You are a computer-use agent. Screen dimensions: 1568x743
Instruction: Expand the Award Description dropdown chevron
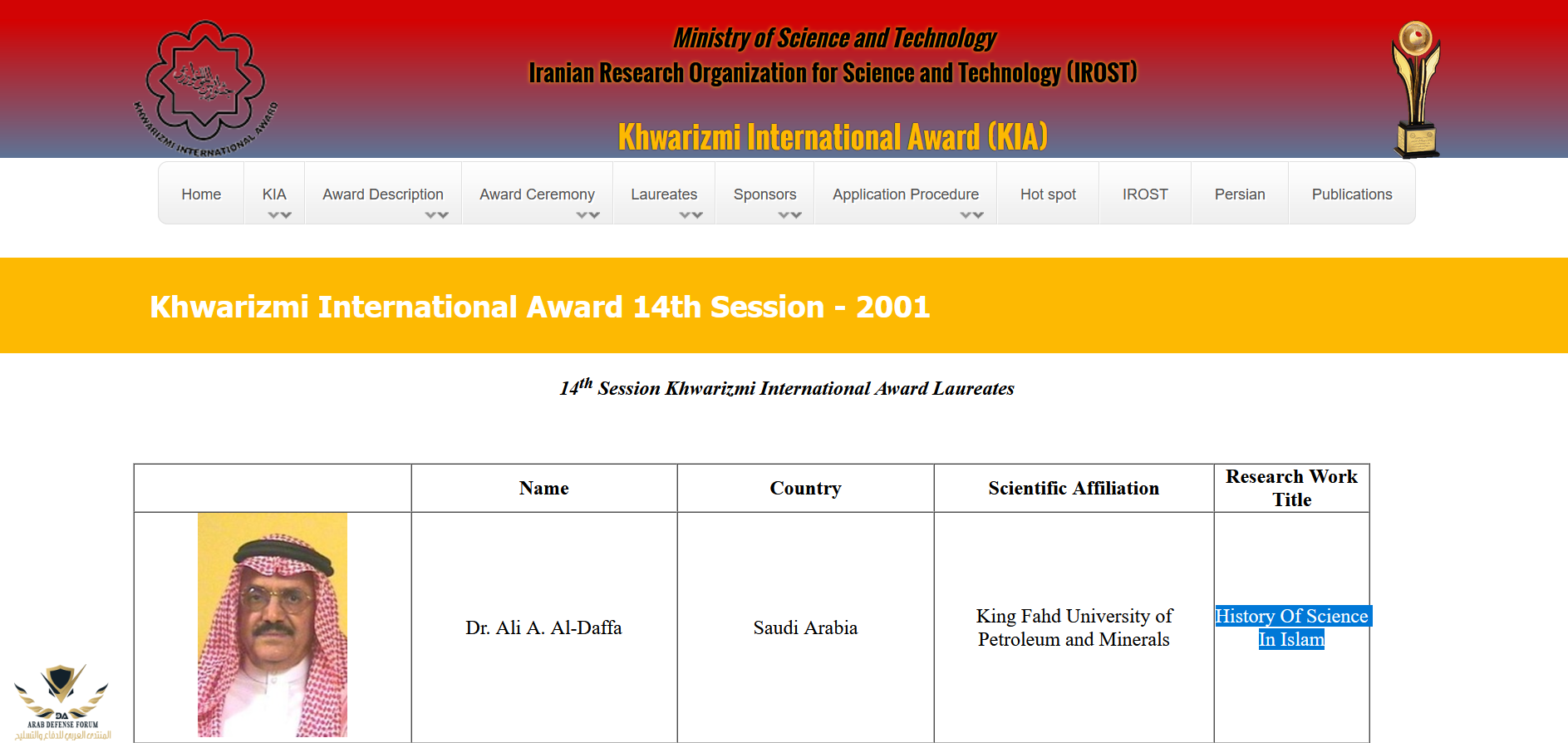[437, 215]
